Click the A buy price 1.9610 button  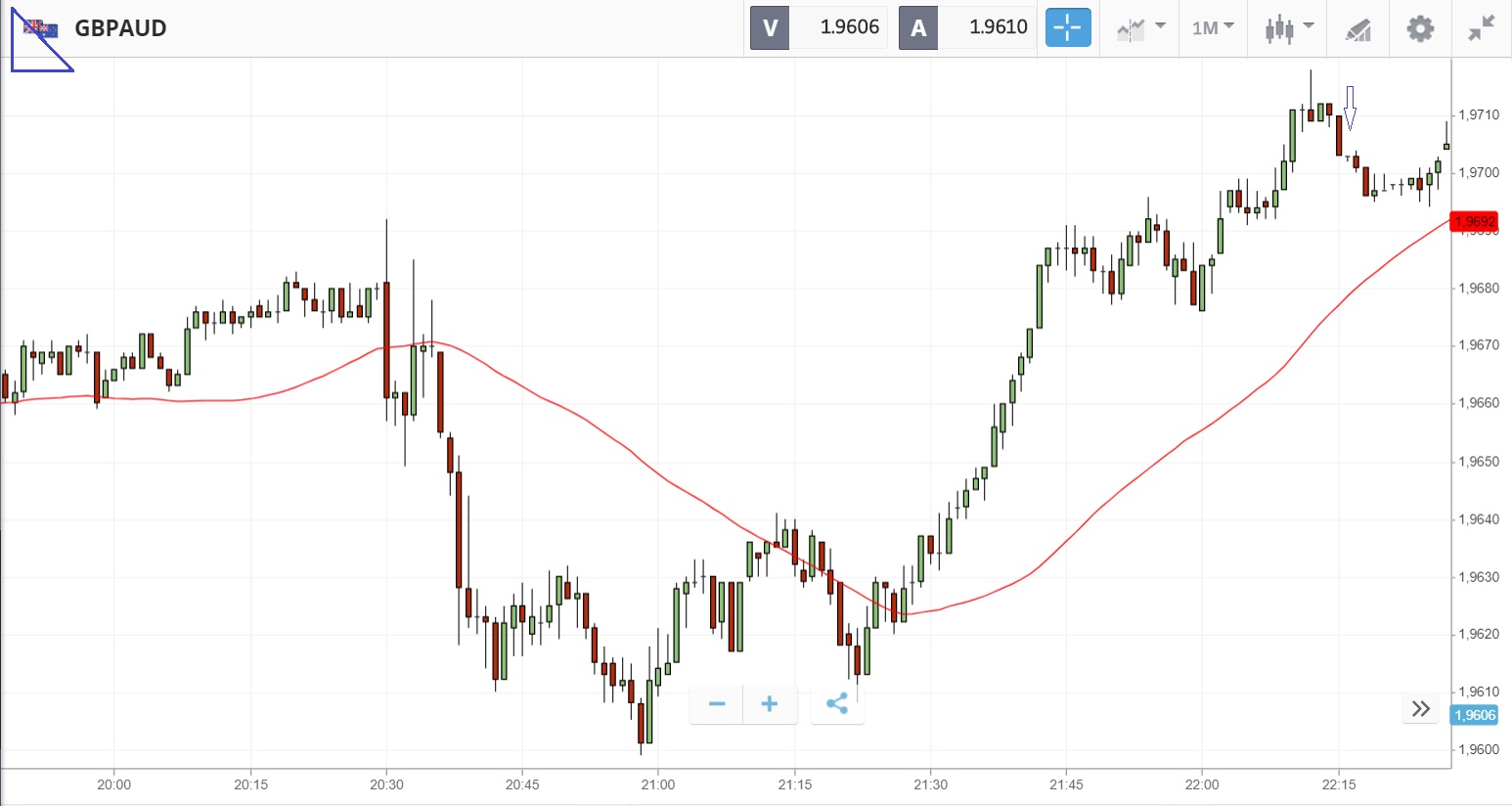point(967,27)
